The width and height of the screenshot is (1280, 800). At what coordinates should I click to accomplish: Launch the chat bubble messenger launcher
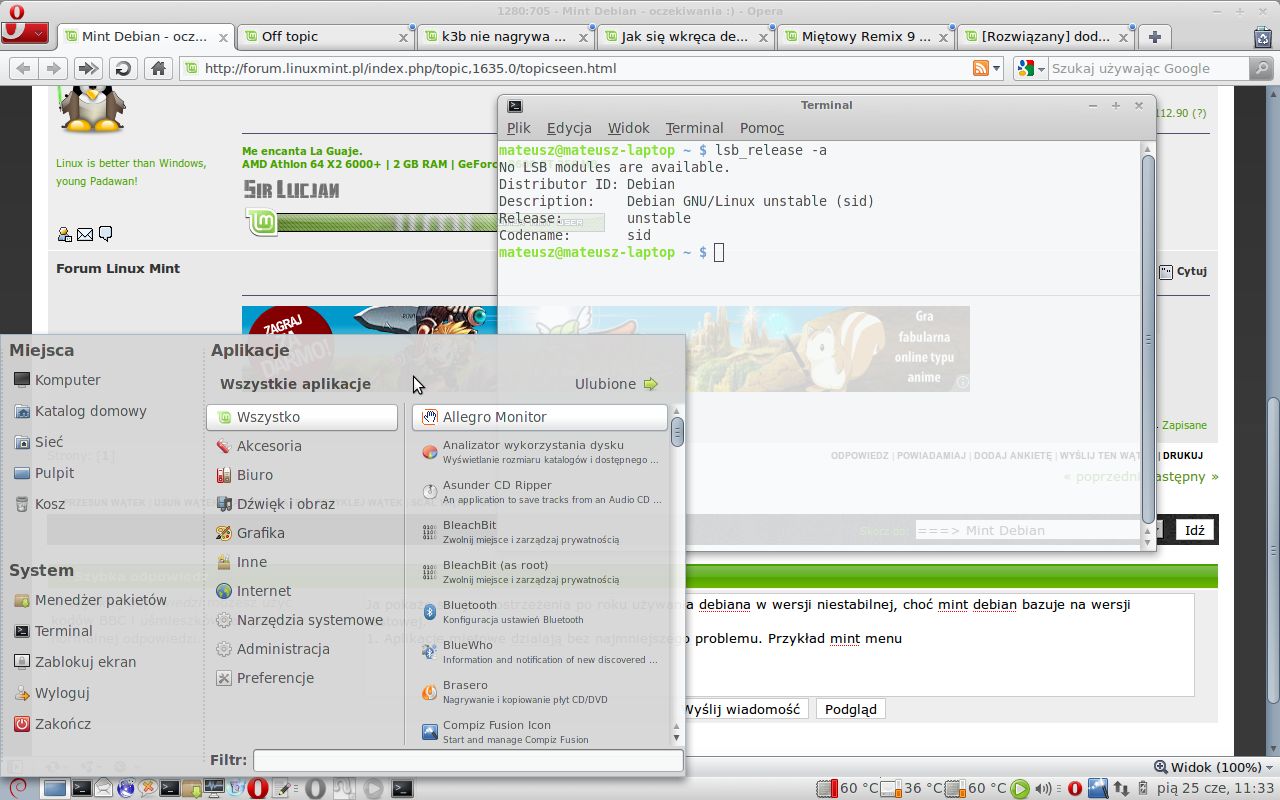pyautogui.click(x=148, y=788)
